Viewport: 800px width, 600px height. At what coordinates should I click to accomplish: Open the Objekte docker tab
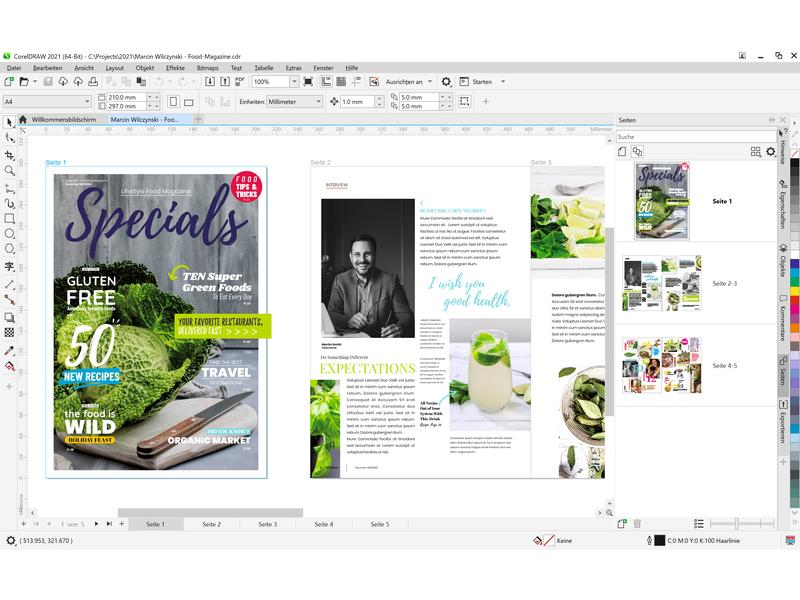pyautogui.click(x=783, y=259)
